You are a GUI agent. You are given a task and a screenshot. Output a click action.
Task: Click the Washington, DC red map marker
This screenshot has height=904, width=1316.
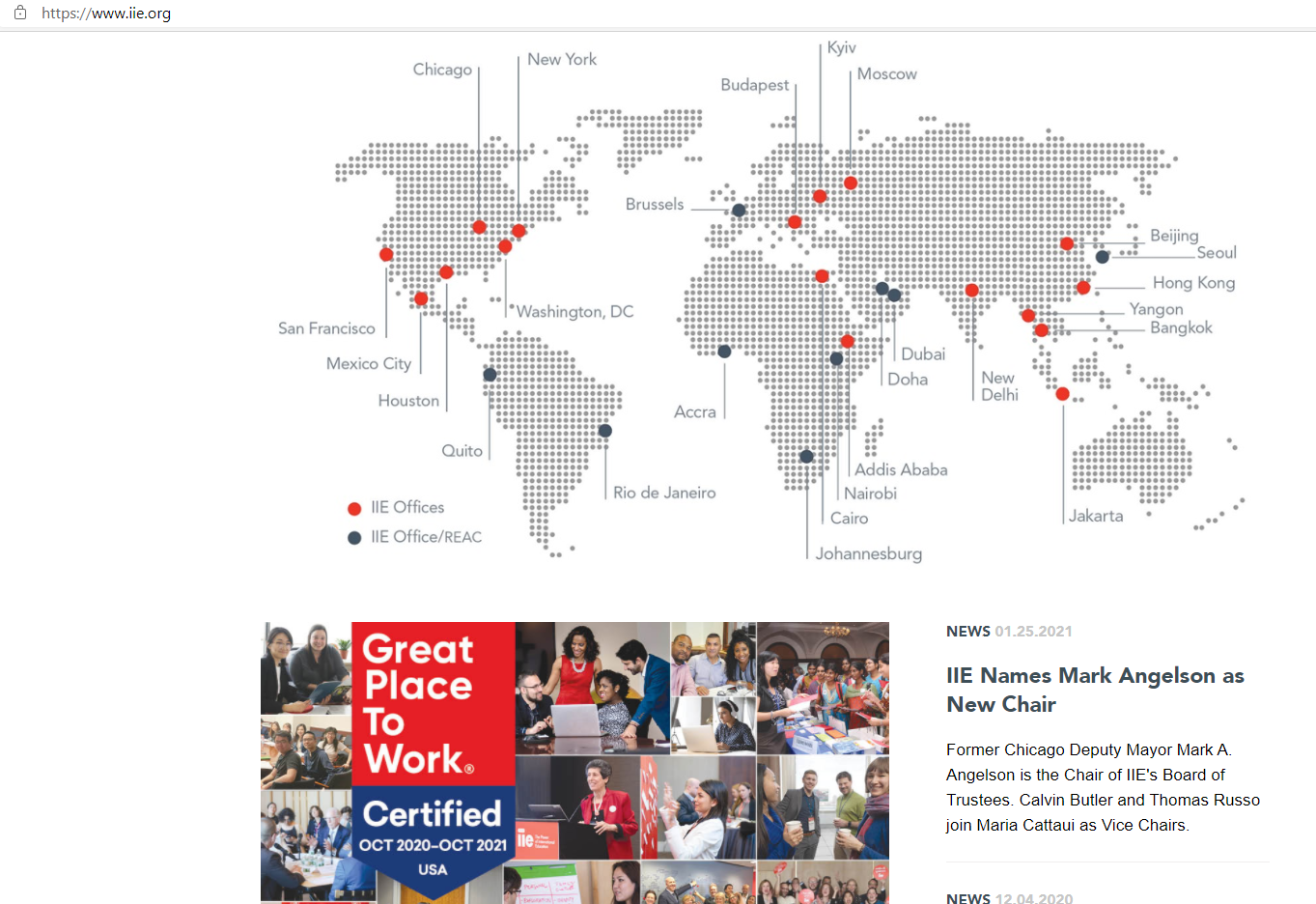click(505, 246)
